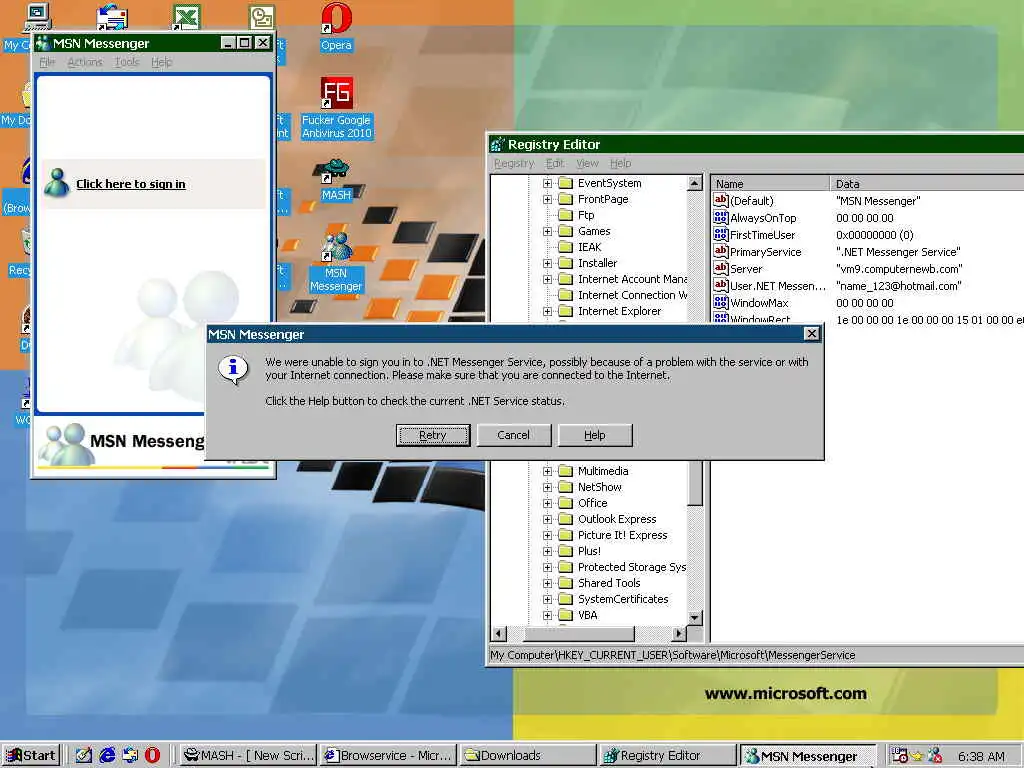Switch to the Registry Editor taskbar button
The width and height of the screenshot is (1024, 768).
click(667, 755)
